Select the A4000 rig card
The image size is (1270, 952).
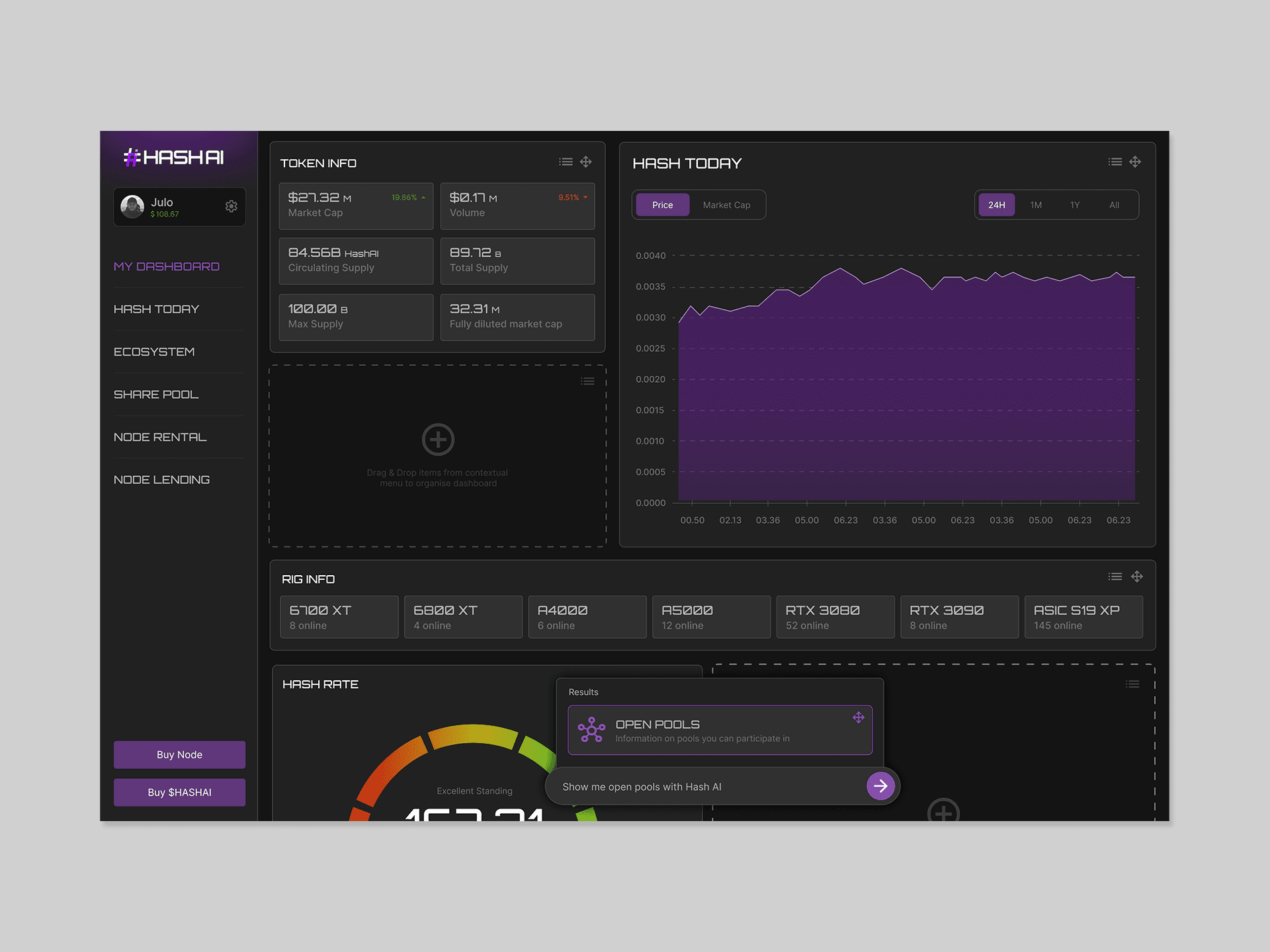(x=587, y=617)
